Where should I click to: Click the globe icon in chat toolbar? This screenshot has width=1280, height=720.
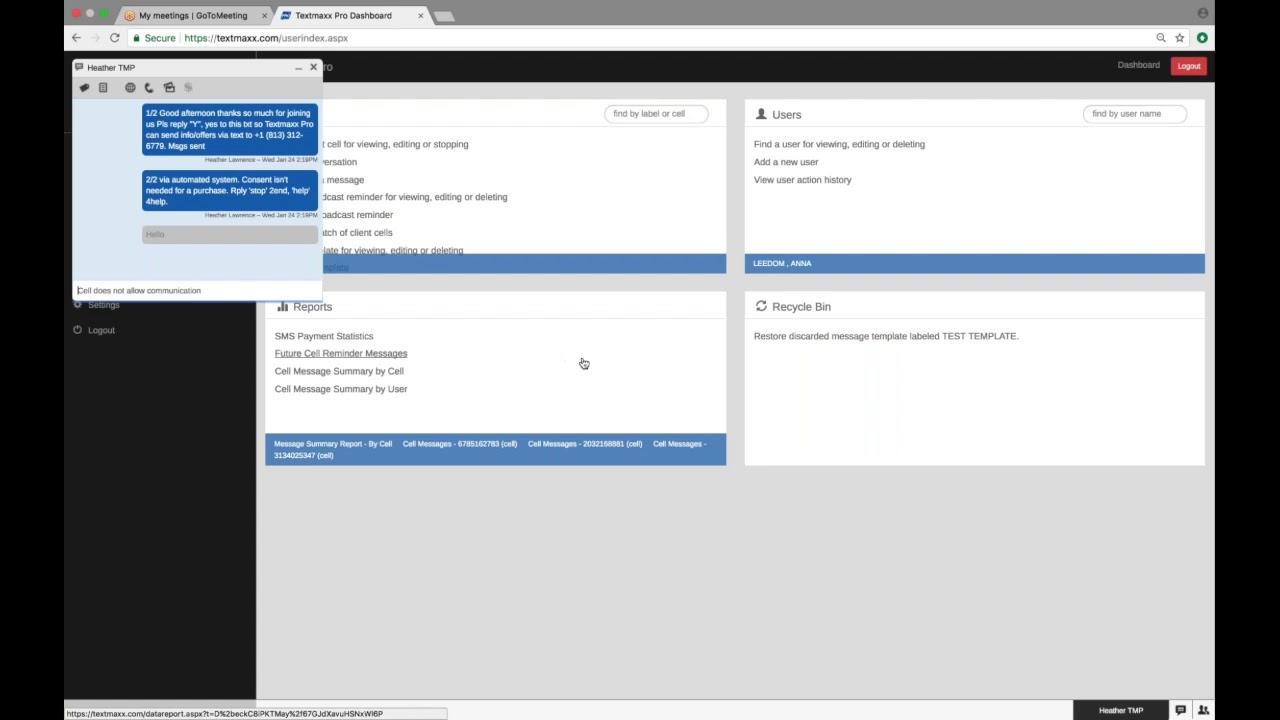[x=130, y=88]
